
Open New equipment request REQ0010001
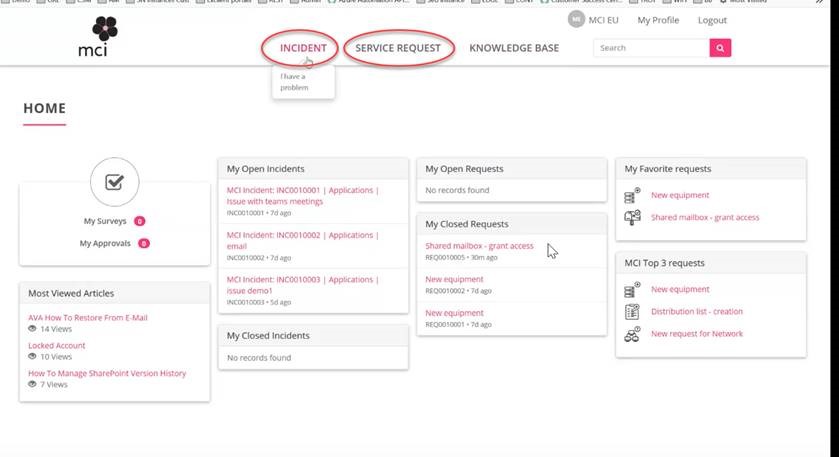click(x=454, y=313)
